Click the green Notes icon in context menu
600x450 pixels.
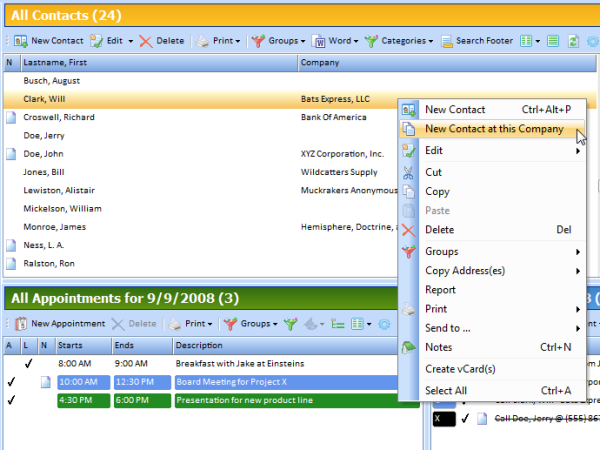tap(409, 347)
